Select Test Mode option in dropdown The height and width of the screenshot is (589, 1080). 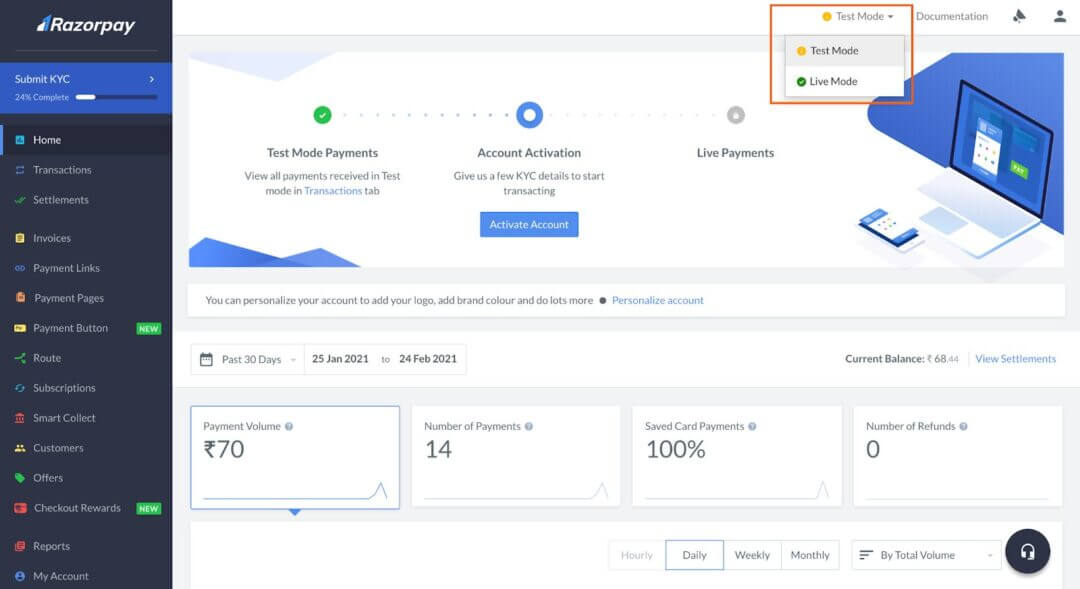pos(833,51)
